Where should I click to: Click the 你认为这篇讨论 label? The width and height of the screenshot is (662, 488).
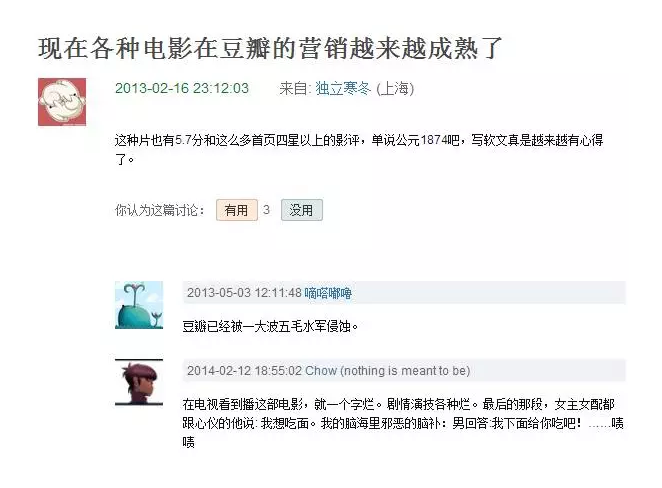point(160,210)
